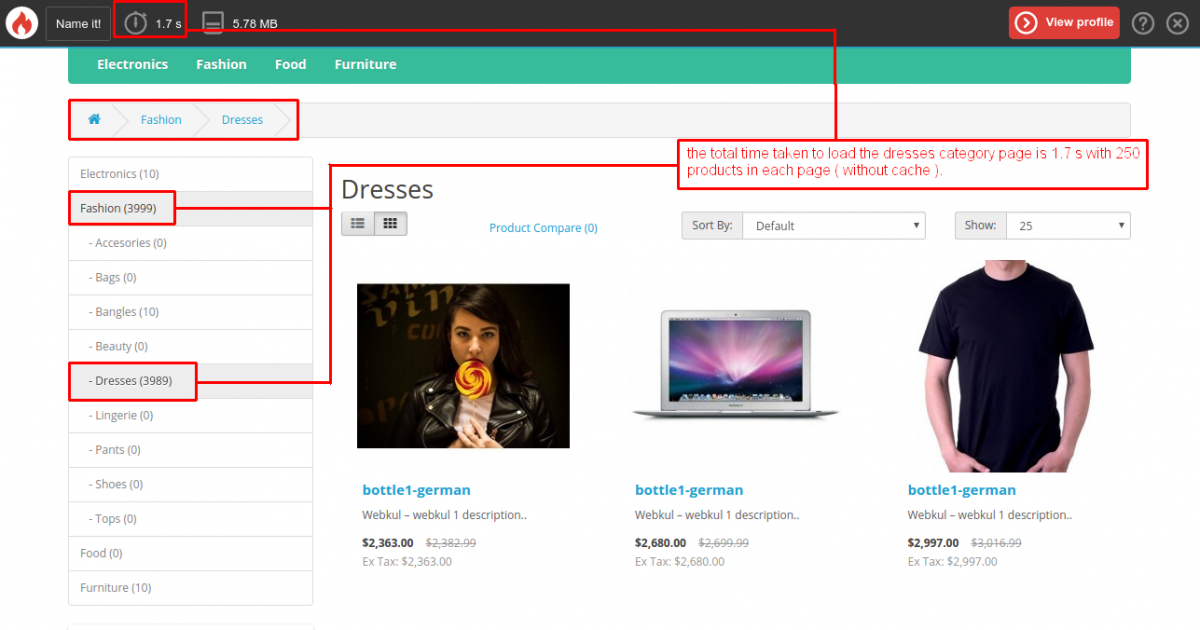Select Default in the Sort By combo box
The height and width of the screenshot is (630, 1200).
point(833,225)
